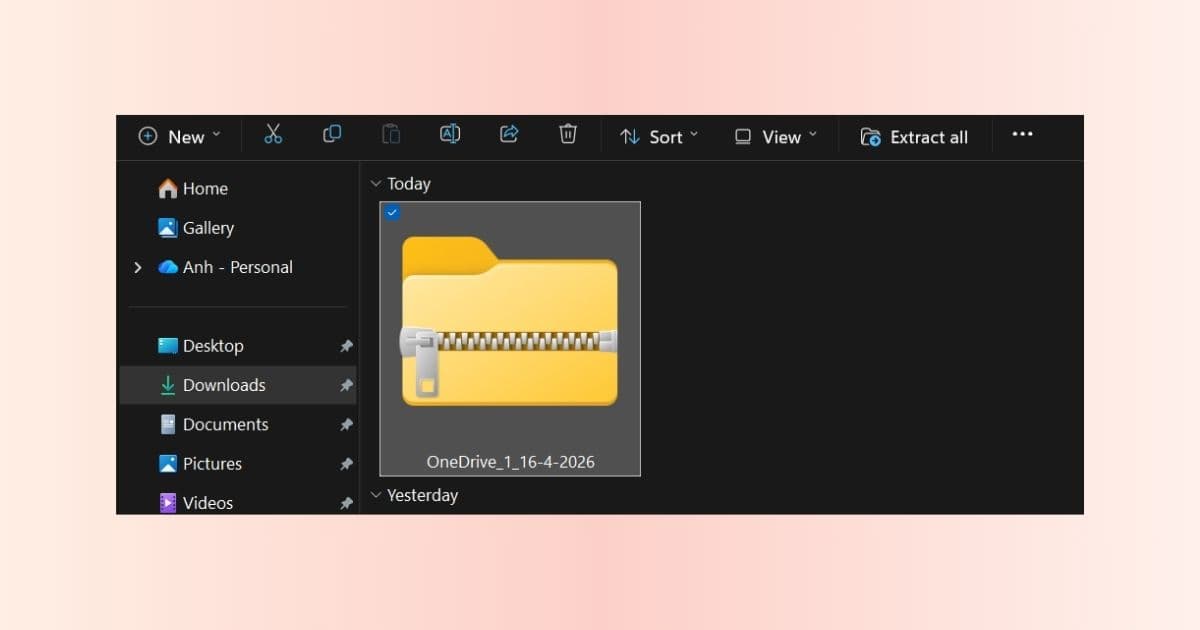Collapse the Yesterday file group
1200x630 pixels.
[376, 495]
